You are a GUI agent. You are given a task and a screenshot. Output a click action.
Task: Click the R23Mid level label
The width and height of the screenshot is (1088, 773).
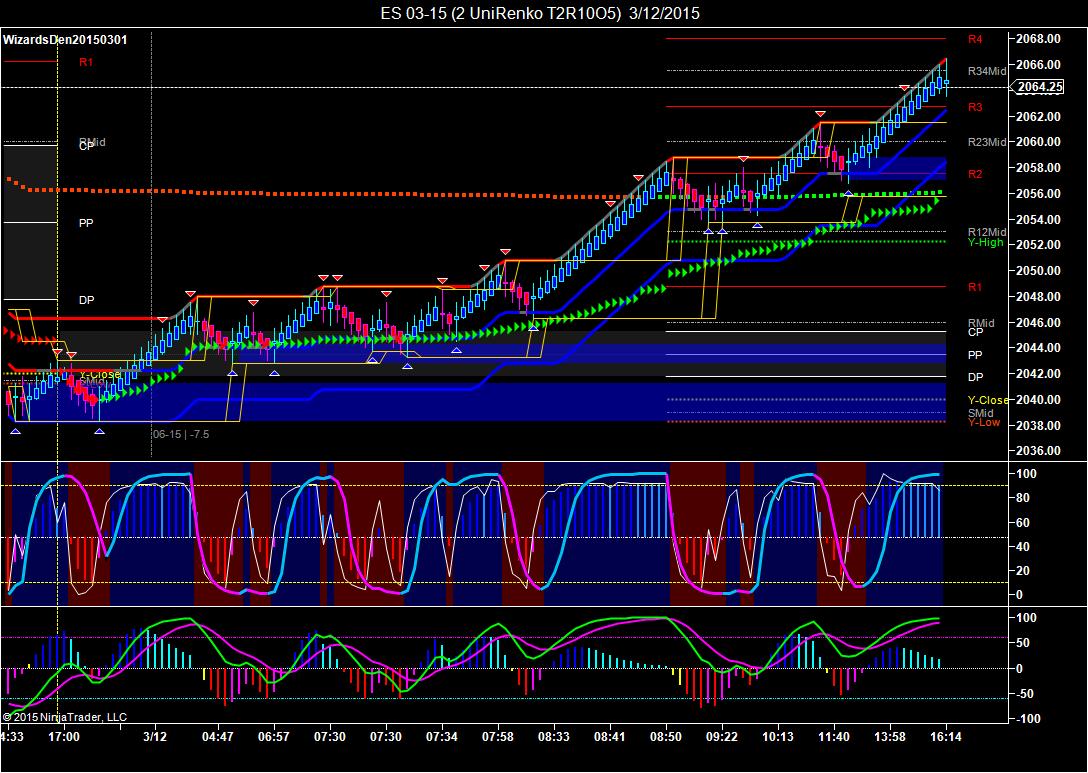coord(987,142)
